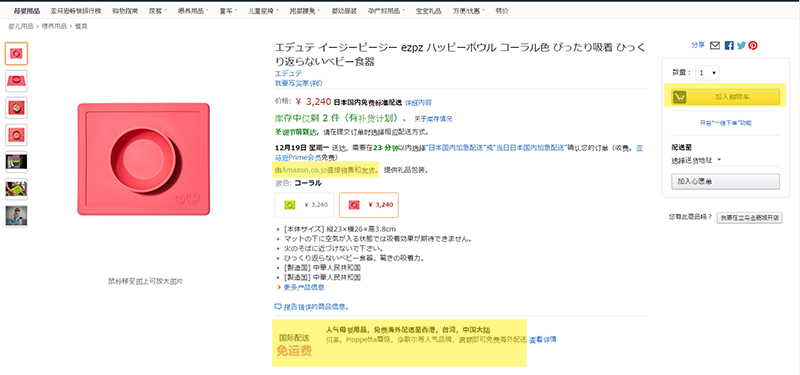Expand the 儿童座椅 child seats dropdown menu
This screenshot has width=800, height=375.
click(263, 11)
